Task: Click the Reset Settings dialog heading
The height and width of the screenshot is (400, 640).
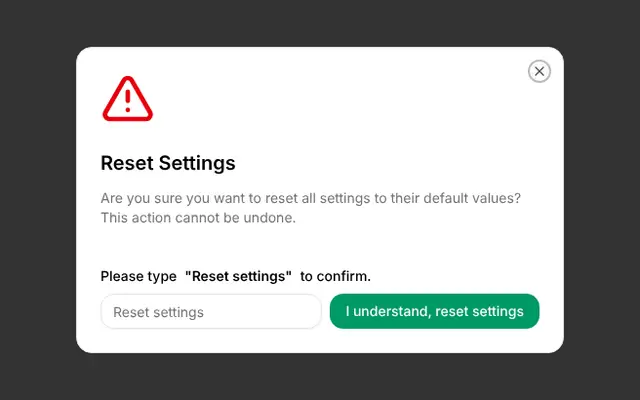Action: pos(168,163)
